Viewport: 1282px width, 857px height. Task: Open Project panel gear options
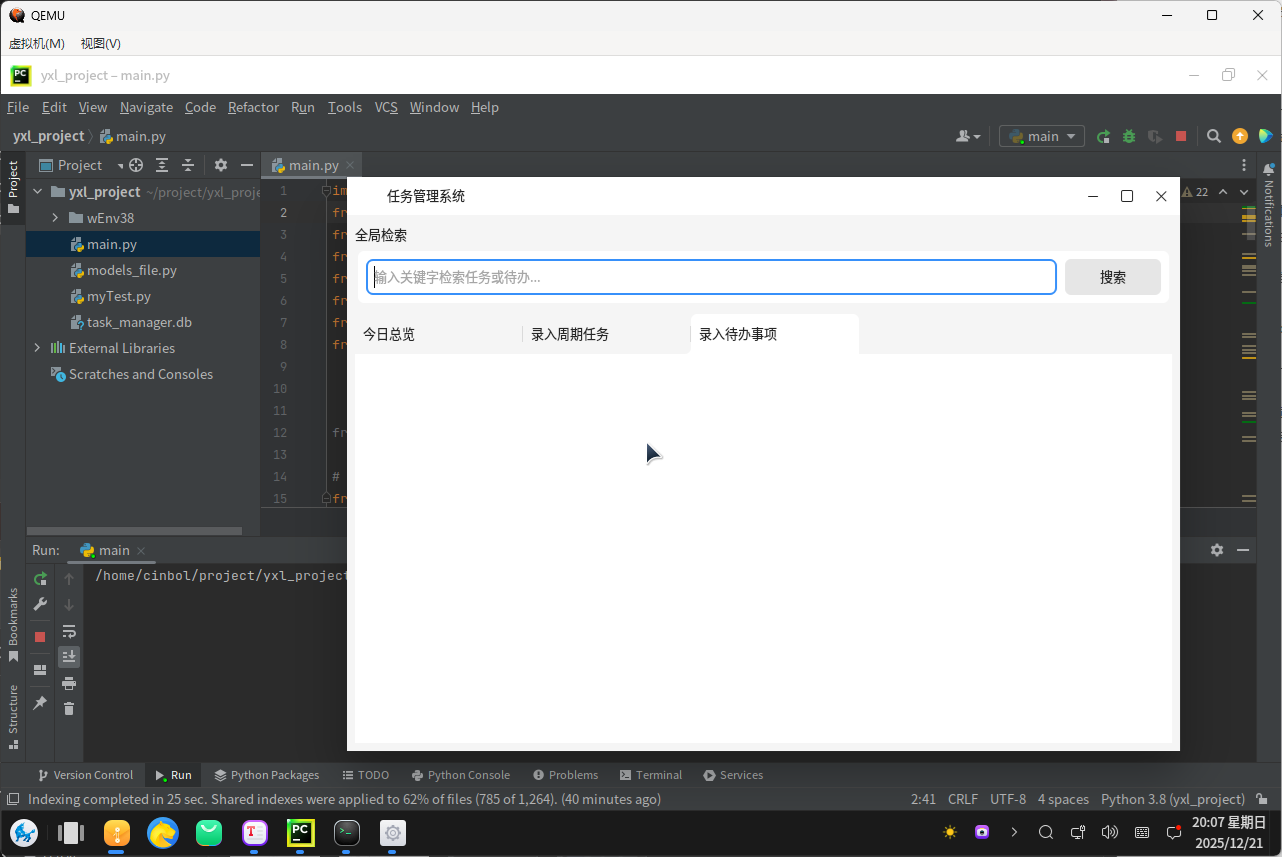click(x=221, y=165)
